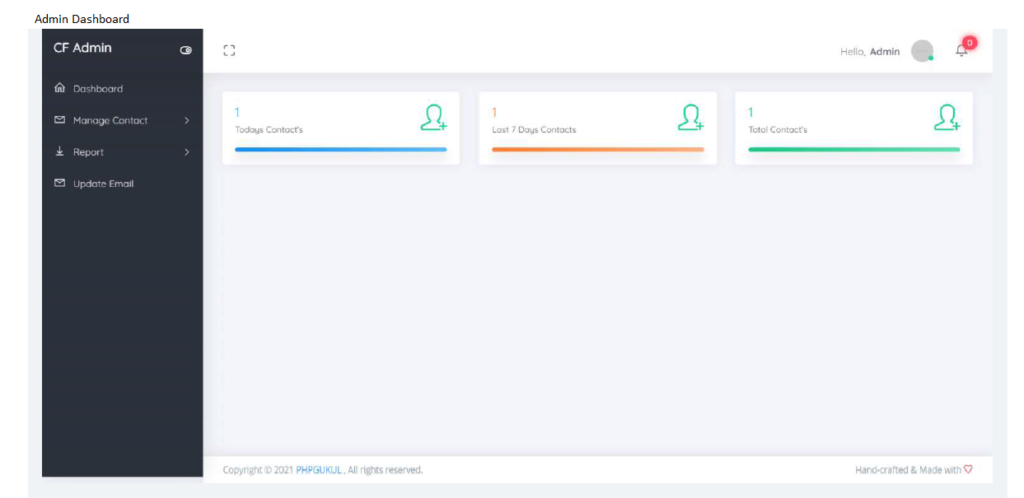Click the Hello, Admin greeting text
Image resolution: width=1024 pixels, height=498 pixels.
pyautogui.click(x=870, y=52)
